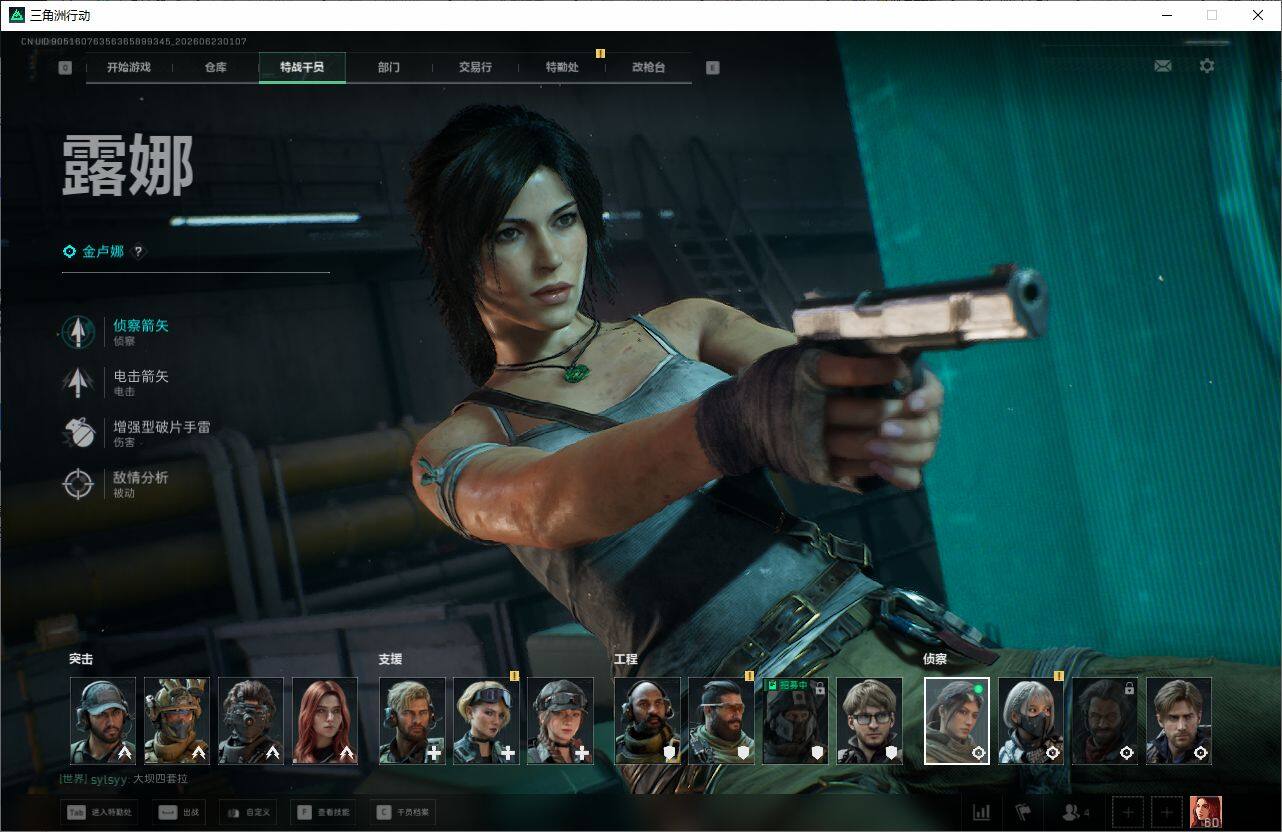Switch to the 仓库 tab
The image size is (1282, 832).
215,68
